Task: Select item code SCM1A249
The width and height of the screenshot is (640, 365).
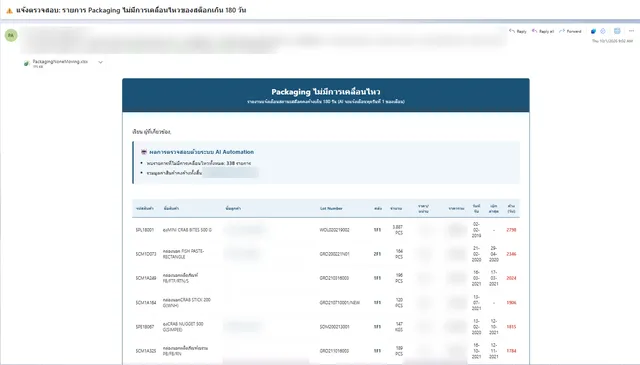Action: click(x=146, y=278)
